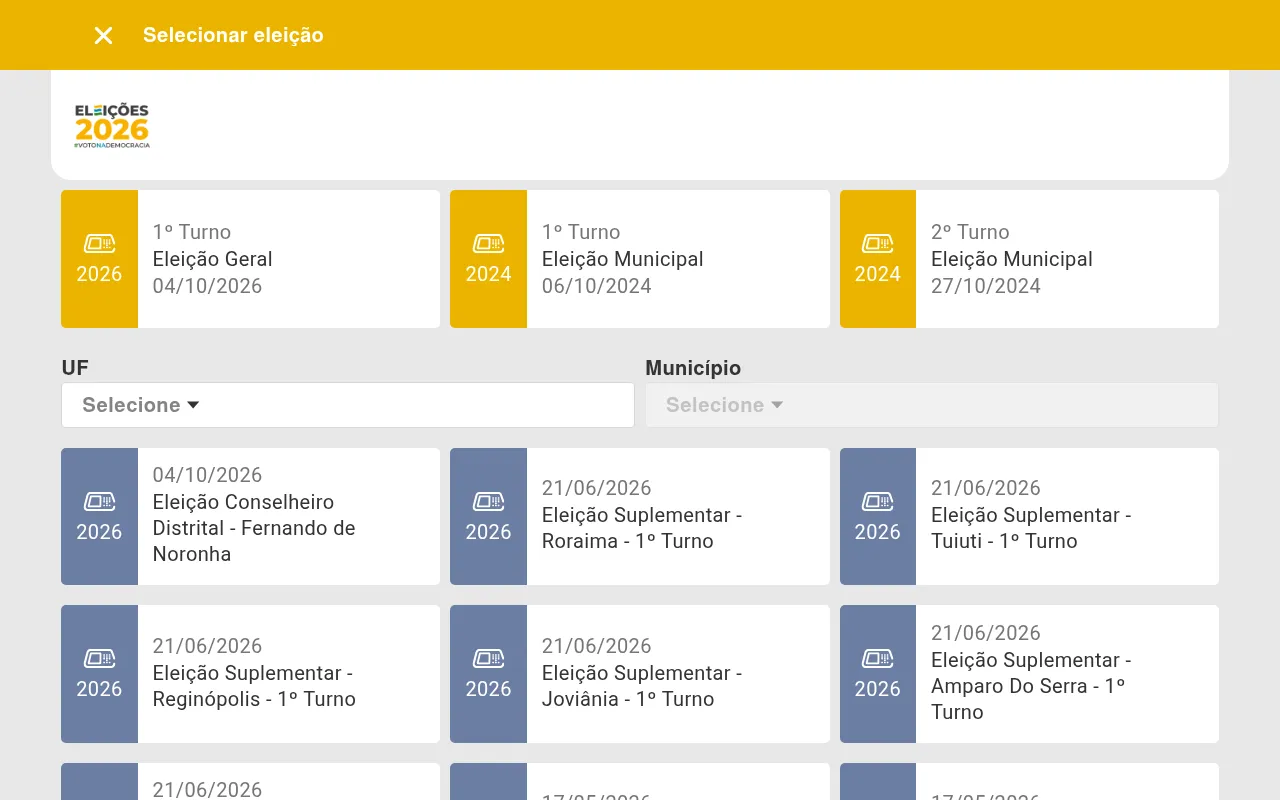Choose Eleição Municipal 06/10/2024 card
The height and width of the screenshot is (800, 1280).
(640, 259)
